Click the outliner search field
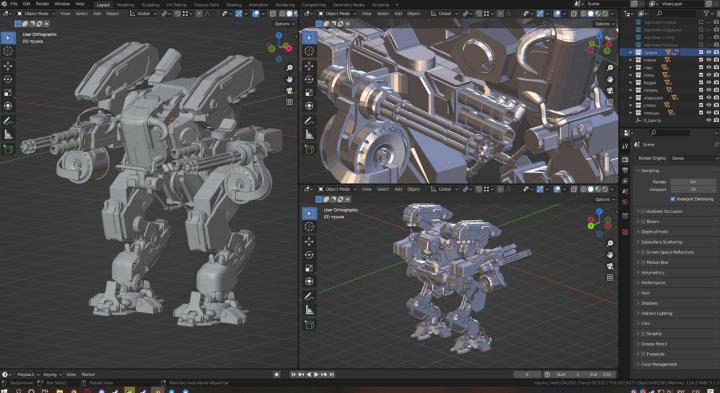 [677, 14]
